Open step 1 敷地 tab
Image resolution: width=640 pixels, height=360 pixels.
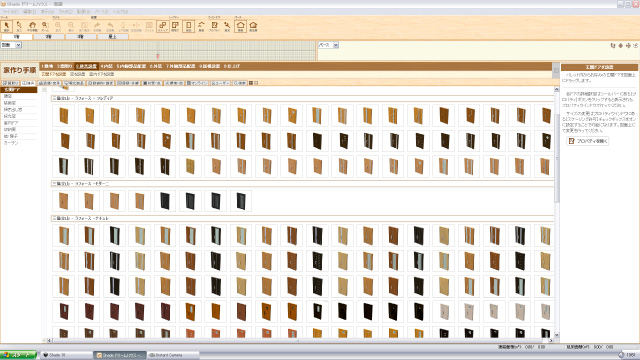[x=47, y=66]
